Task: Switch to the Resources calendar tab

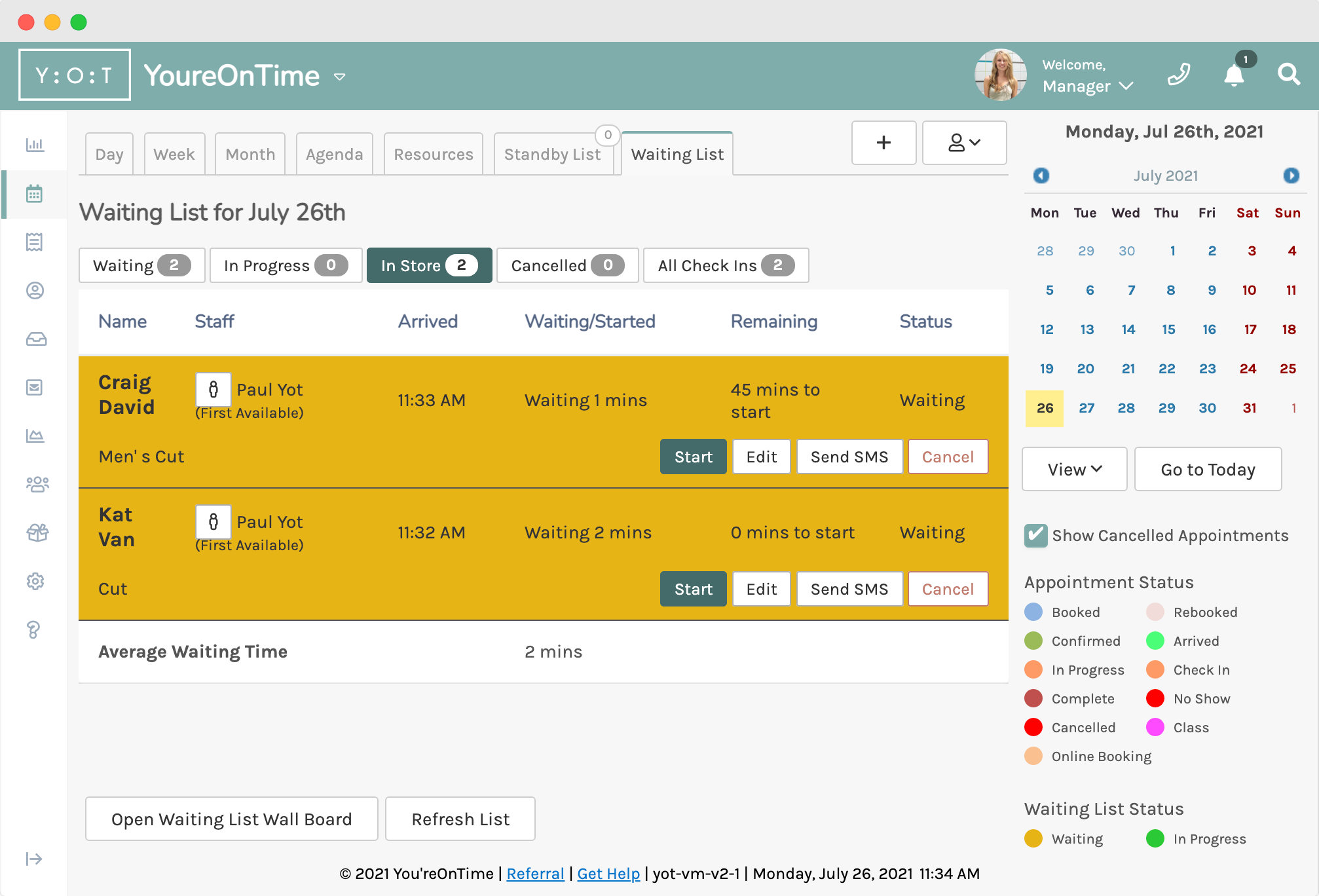Action: 433,153
